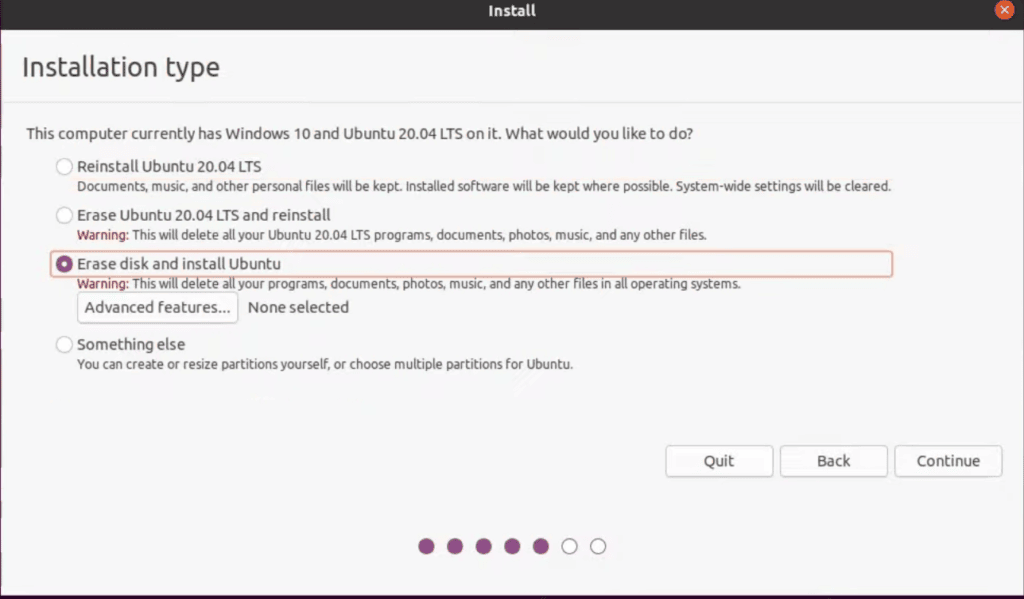
Task: Click the sixth hollow progress circle
Action: [x=569, y=546]
